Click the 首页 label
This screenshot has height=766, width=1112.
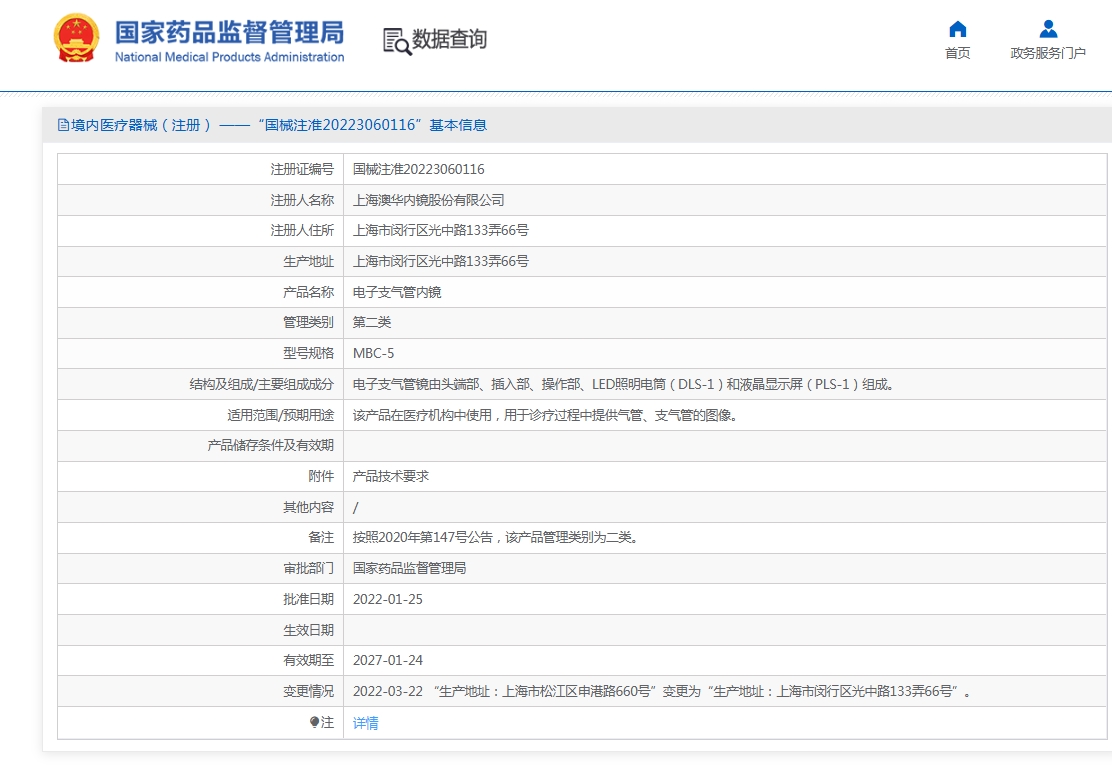pyautogui.click(x=957, y=53)
